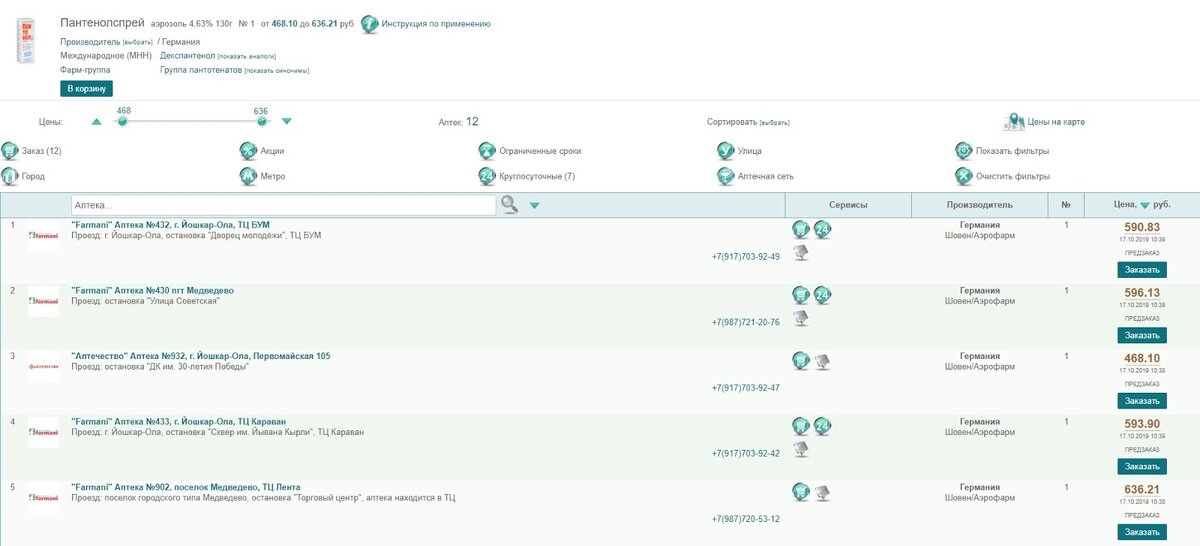Show synonyms via показать синонимы
This screenshot has width=1200, height=546.
tap(277, 71)
